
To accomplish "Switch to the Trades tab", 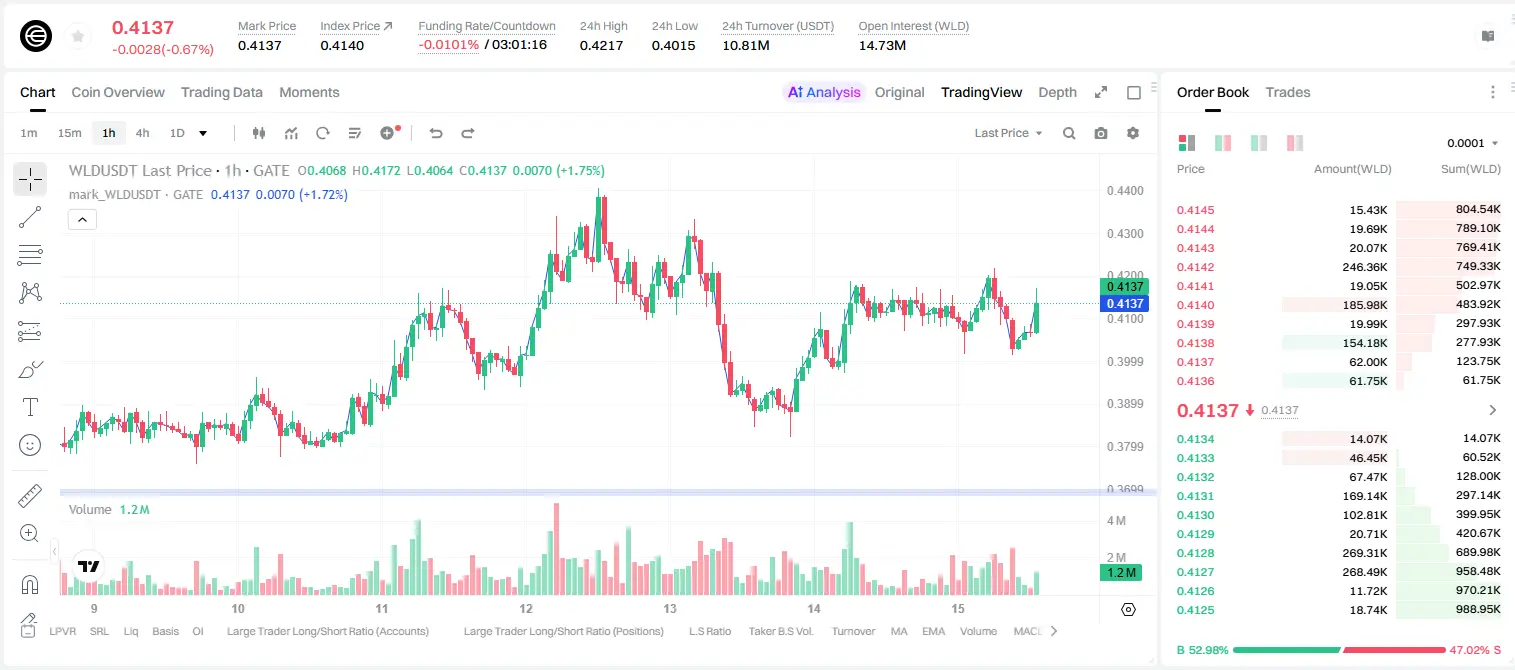I will [x=1287, y=92].
